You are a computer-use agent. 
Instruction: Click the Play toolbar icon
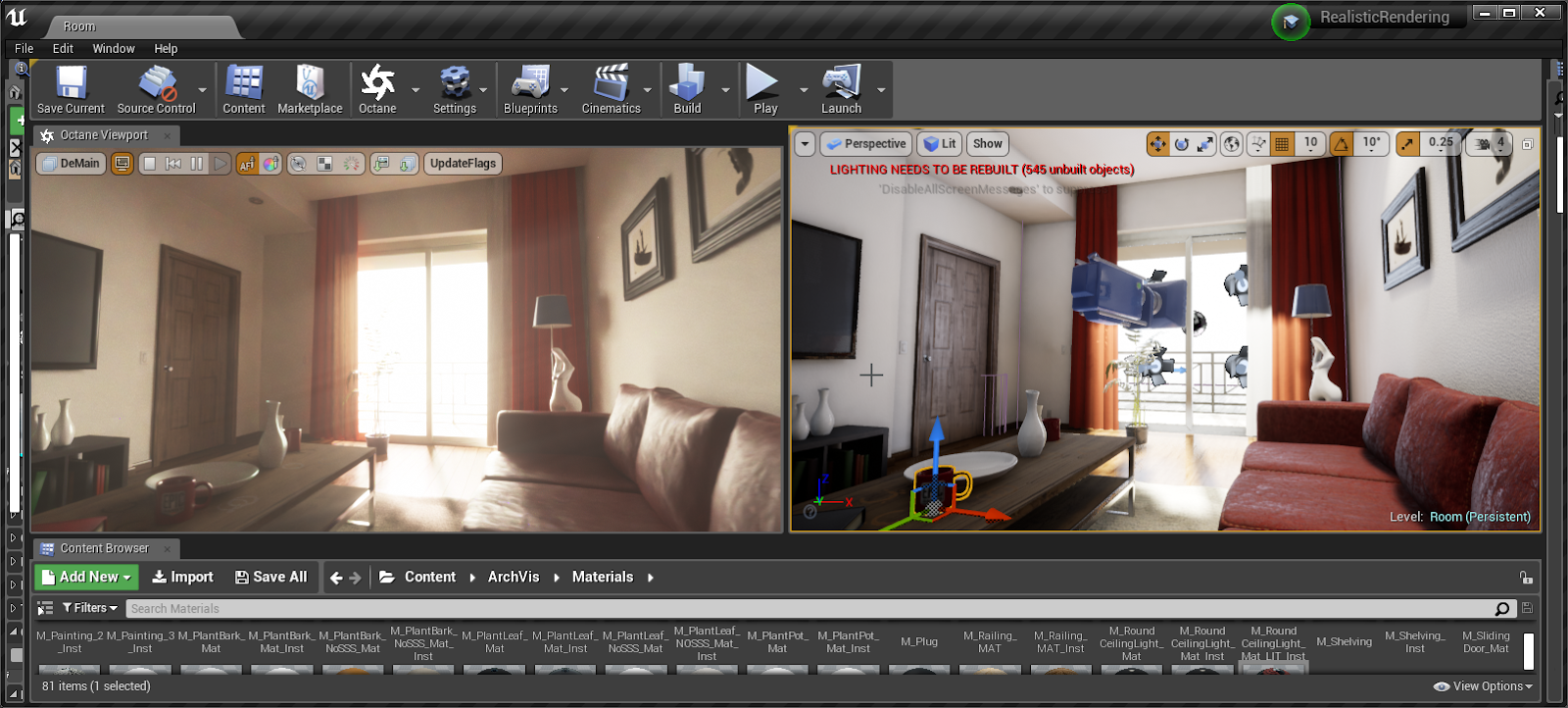(765, 89)
